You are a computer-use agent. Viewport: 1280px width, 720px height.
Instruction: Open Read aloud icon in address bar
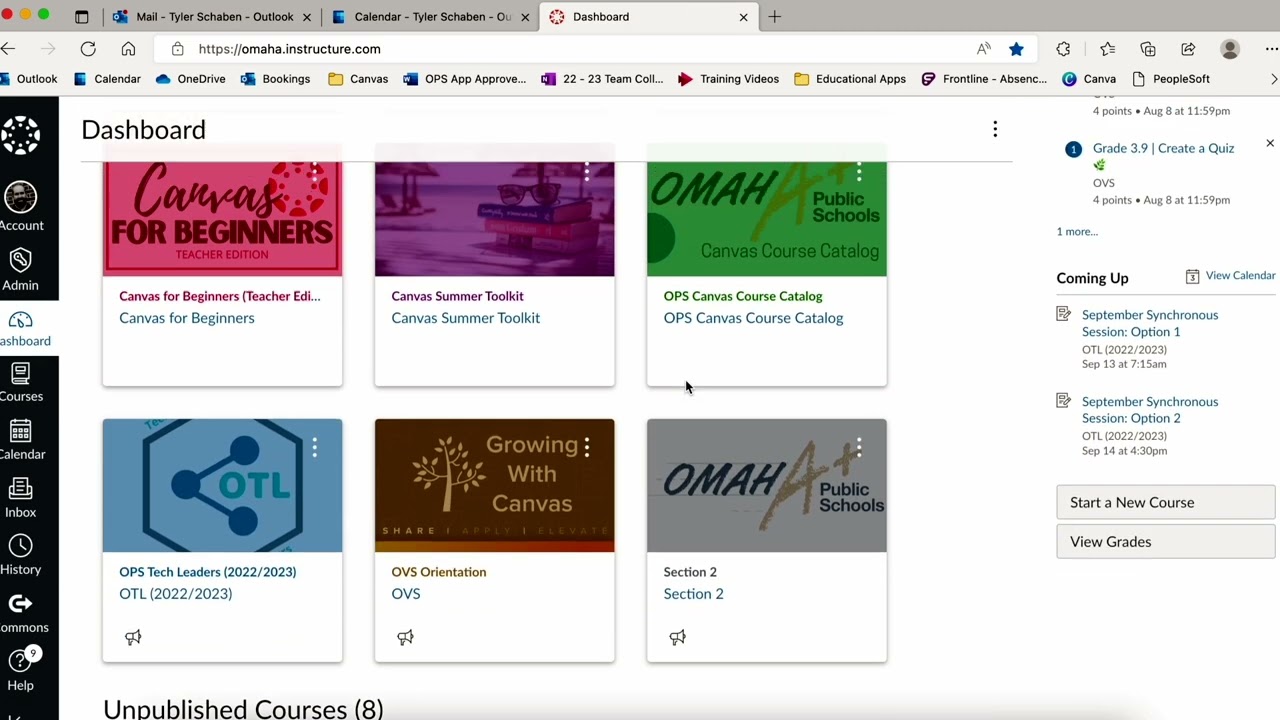point(984,49)
